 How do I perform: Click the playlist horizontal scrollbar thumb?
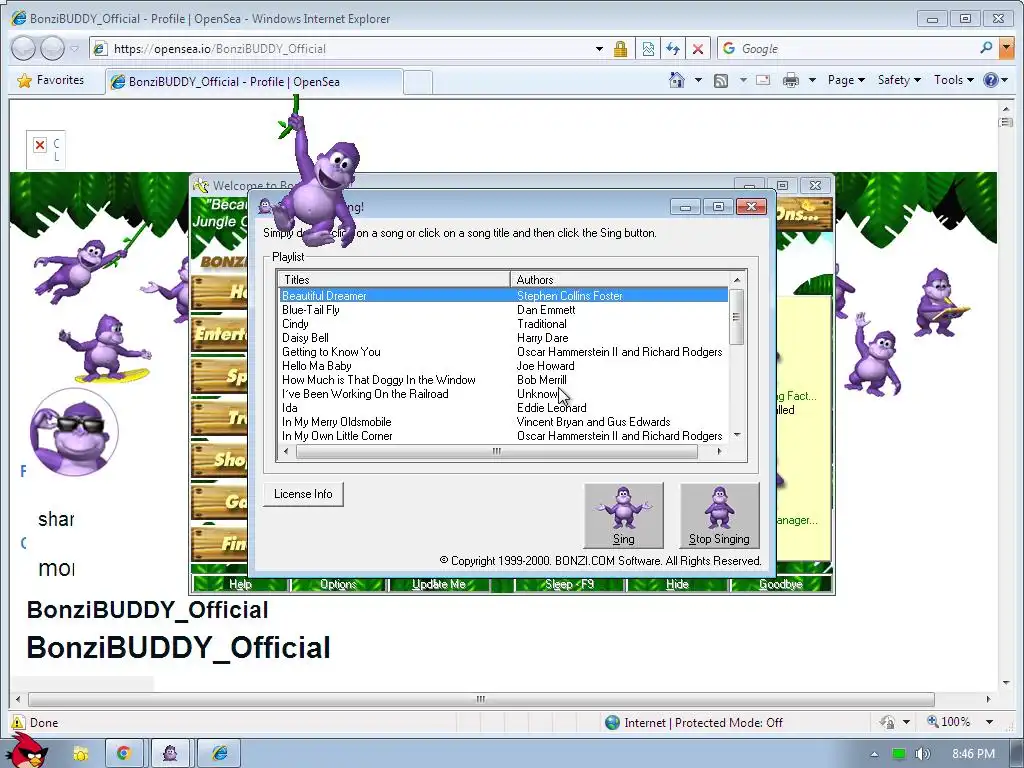497,451
